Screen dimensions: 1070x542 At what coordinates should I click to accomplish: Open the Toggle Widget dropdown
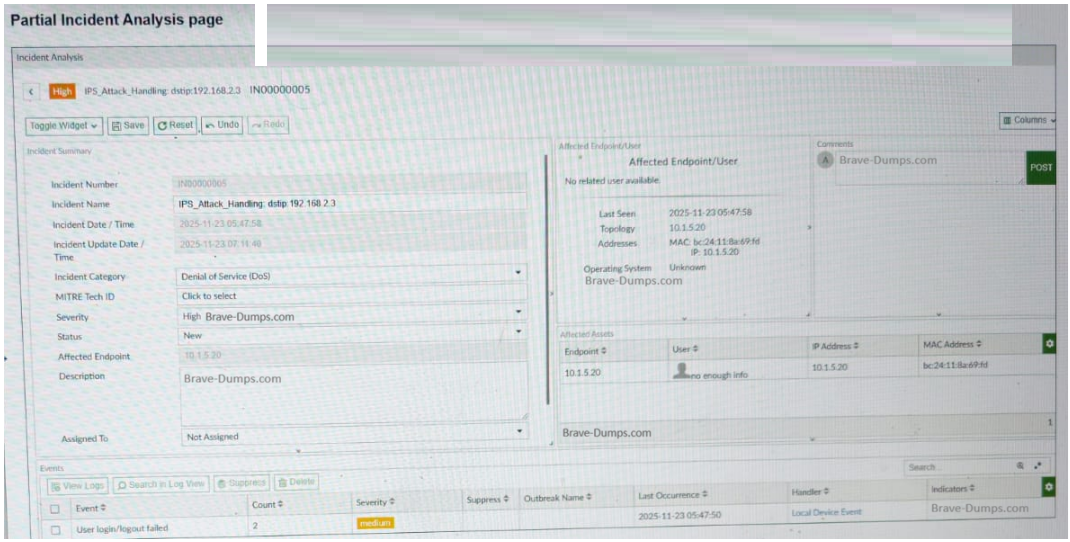coord(65,126)
